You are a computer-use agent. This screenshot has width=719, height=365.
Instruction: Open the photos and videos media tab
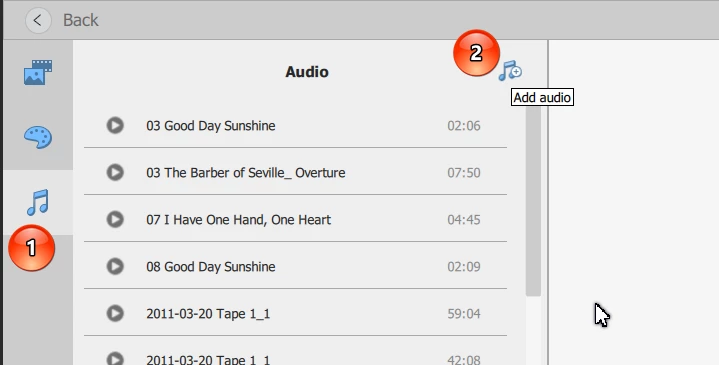(38, 72)
